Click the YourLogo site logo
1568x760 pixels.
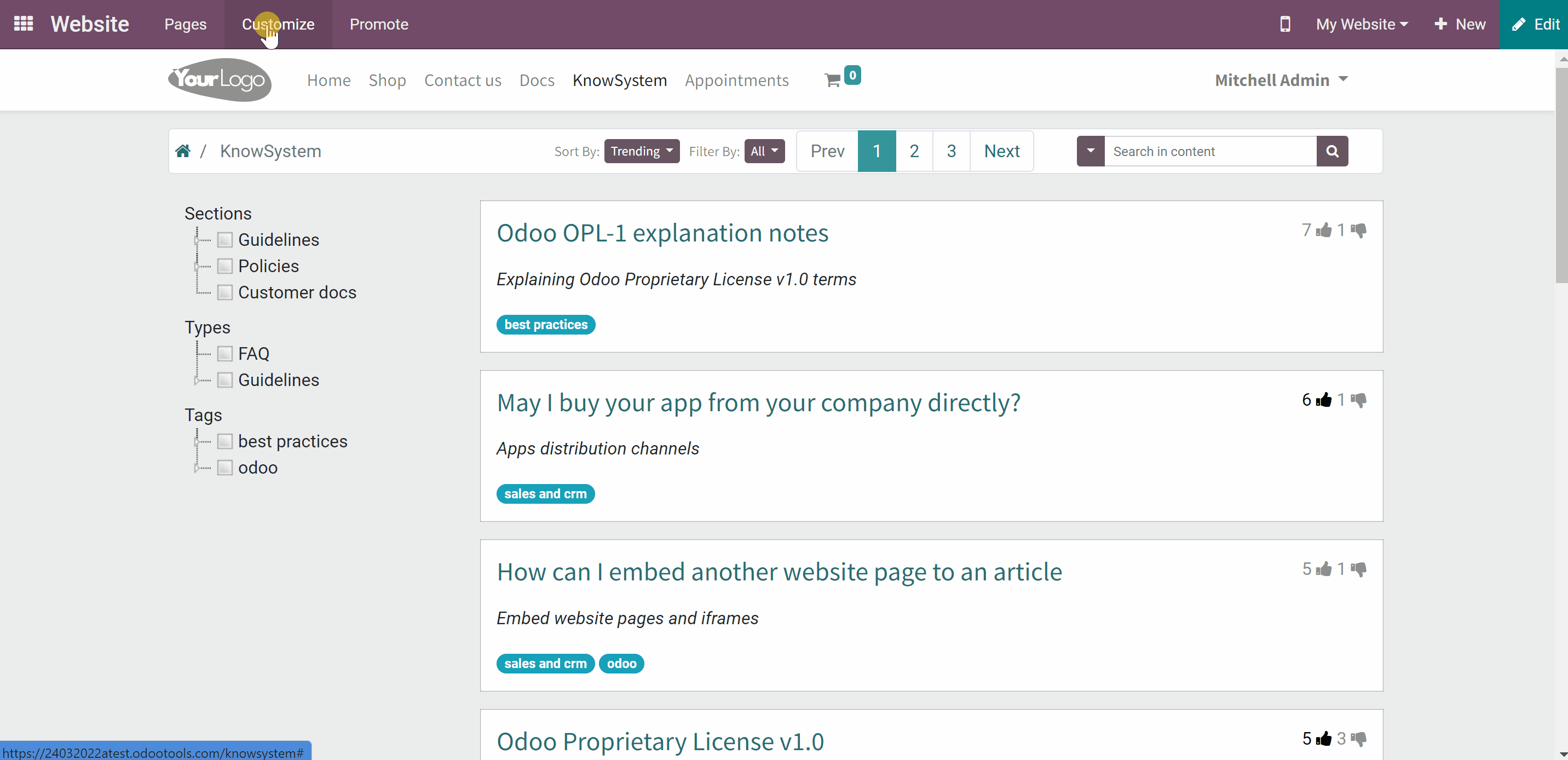point(220,80)
